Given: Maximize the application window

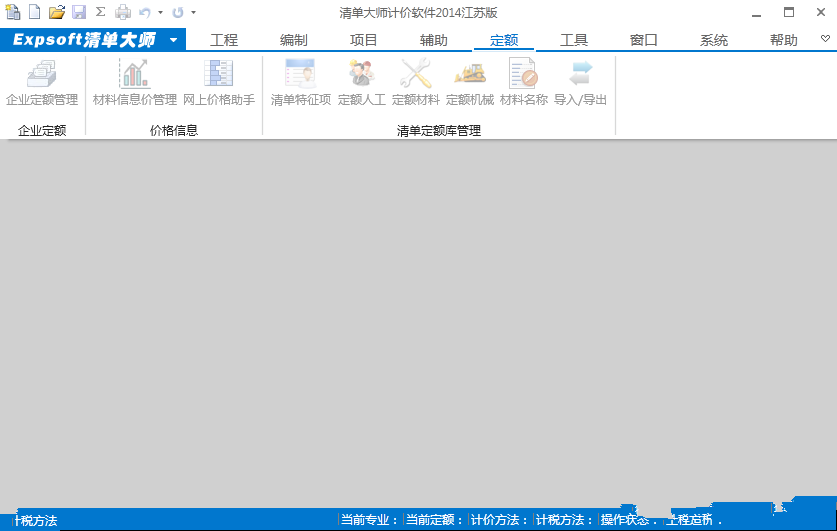Looking at the screenshot, I should pos(789,12).
